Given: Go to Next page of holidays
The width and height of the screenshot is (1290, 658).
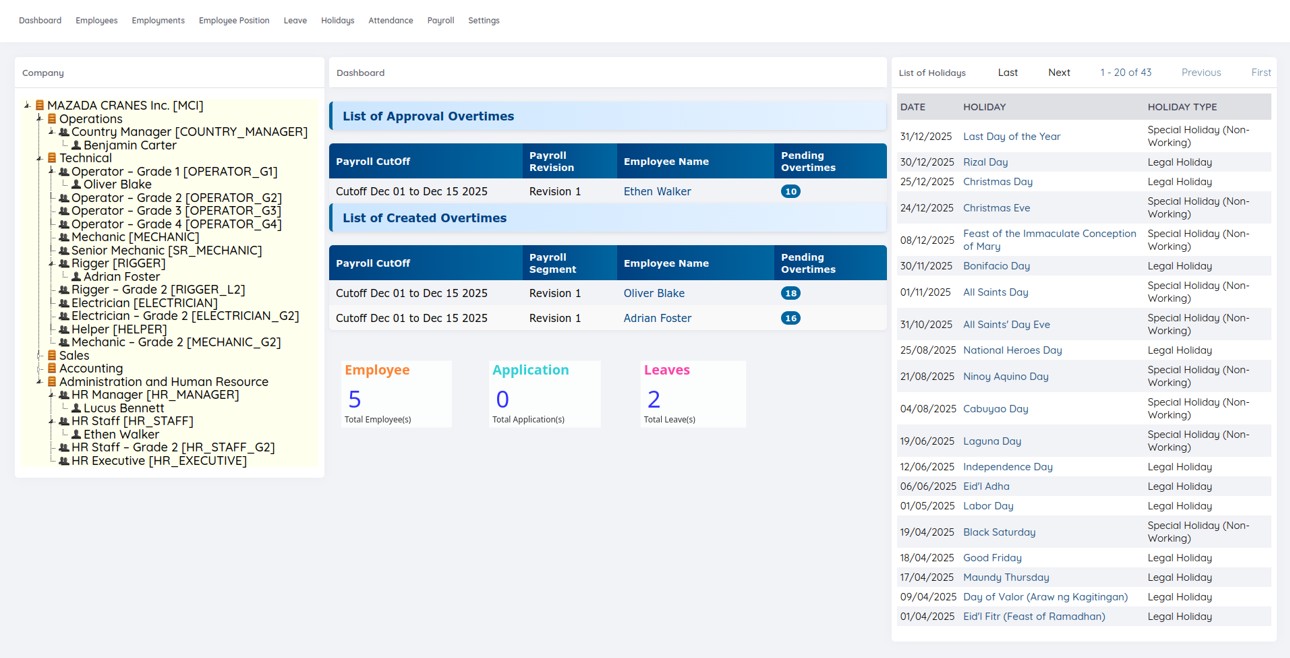Looking at the screenshot, I should click(1059, 73).
